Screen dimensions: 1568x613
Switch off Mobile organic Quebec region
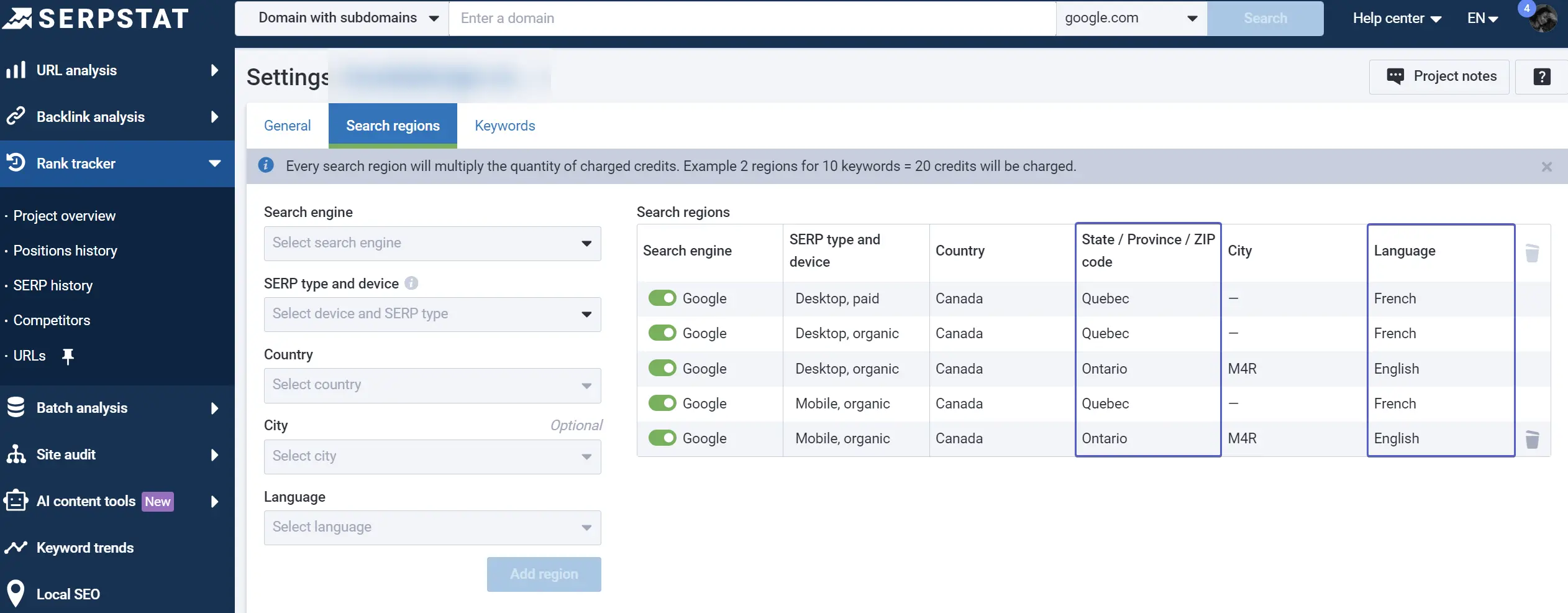click(x=662, y=403)
